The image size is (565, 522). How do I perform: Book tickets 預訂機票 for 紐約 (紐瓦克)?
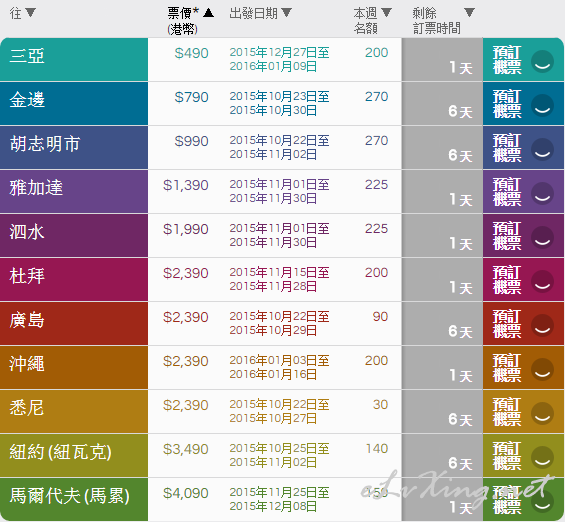(x=507, y=456)
